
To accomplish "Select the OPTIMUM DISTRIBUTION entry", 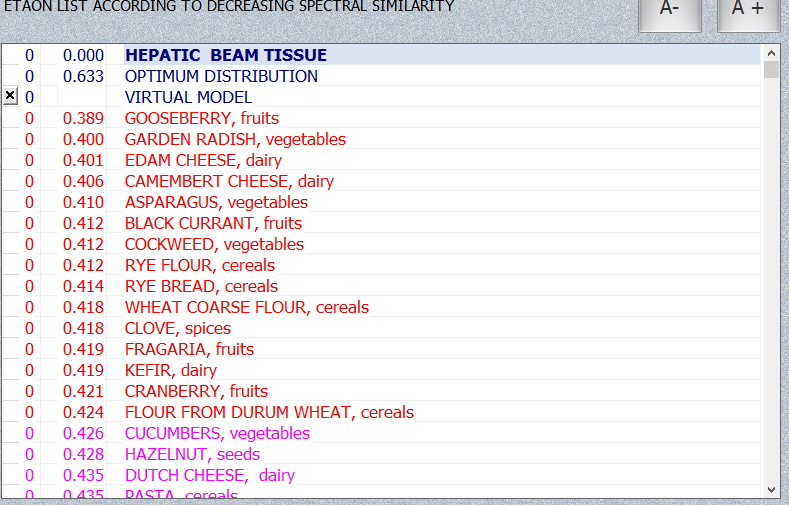I will [221, 76].
